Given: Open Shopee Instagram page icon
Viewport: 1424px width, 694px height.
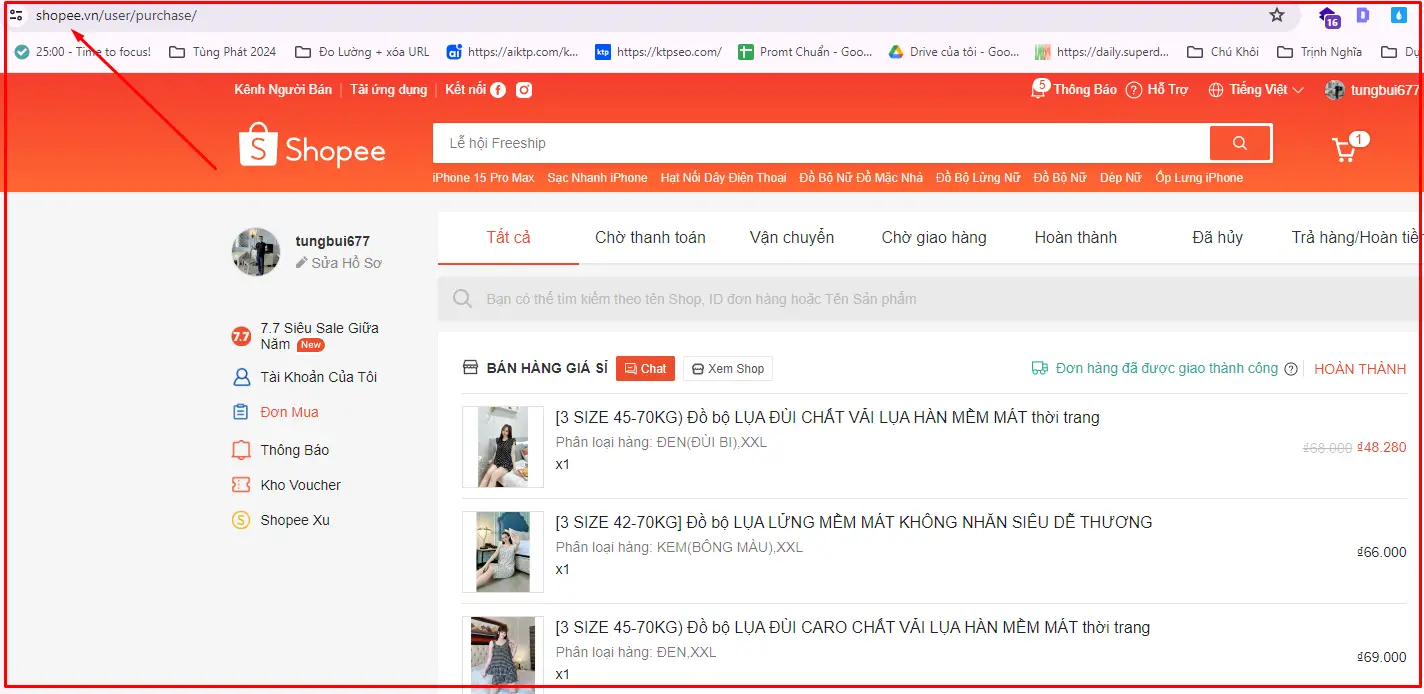Looking at the screenshot, I should pos(524,90).
